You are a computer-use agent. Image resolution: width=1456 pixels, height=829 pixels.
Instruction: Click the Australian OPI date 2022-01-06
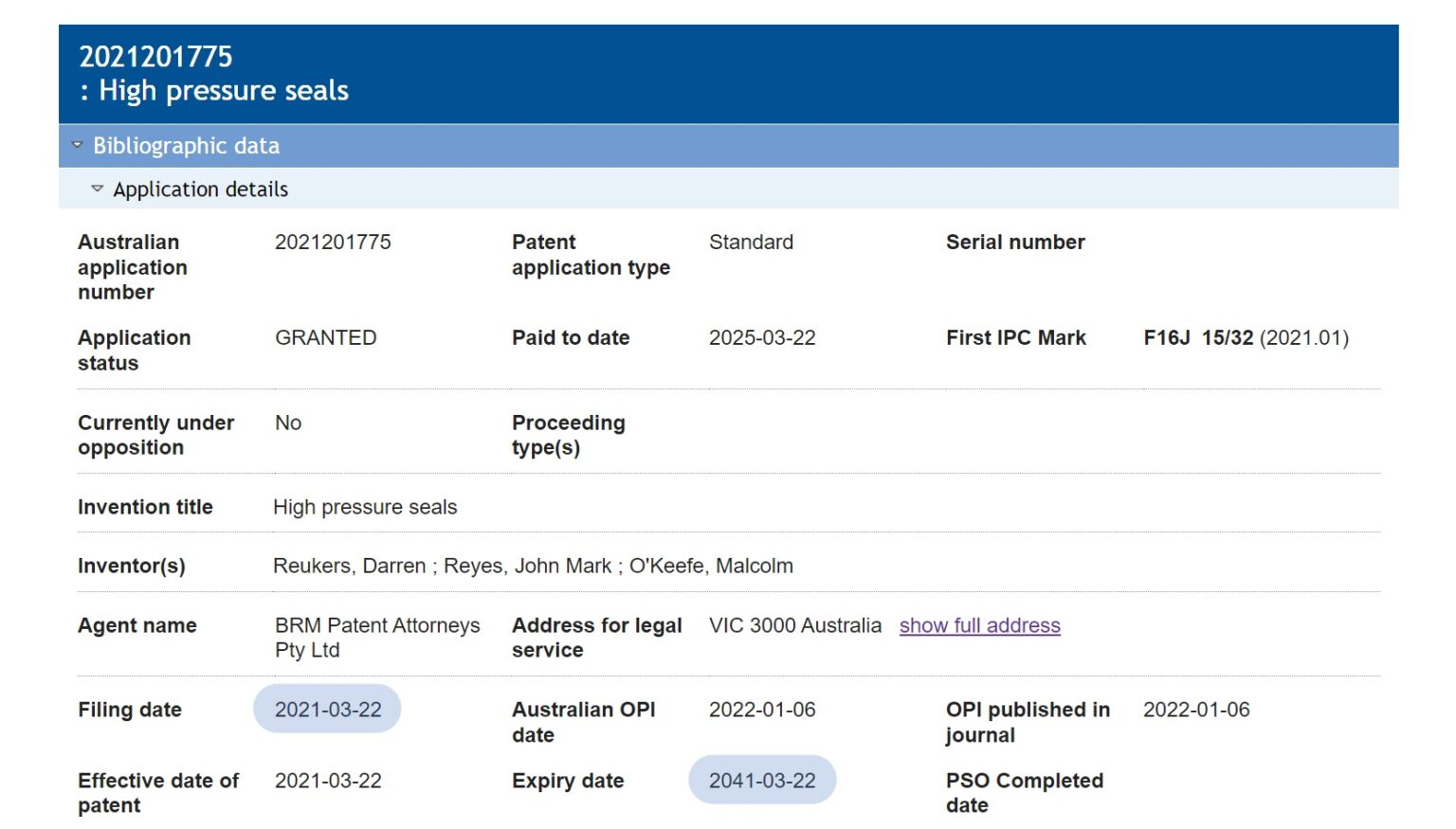(x=764, y=709)
